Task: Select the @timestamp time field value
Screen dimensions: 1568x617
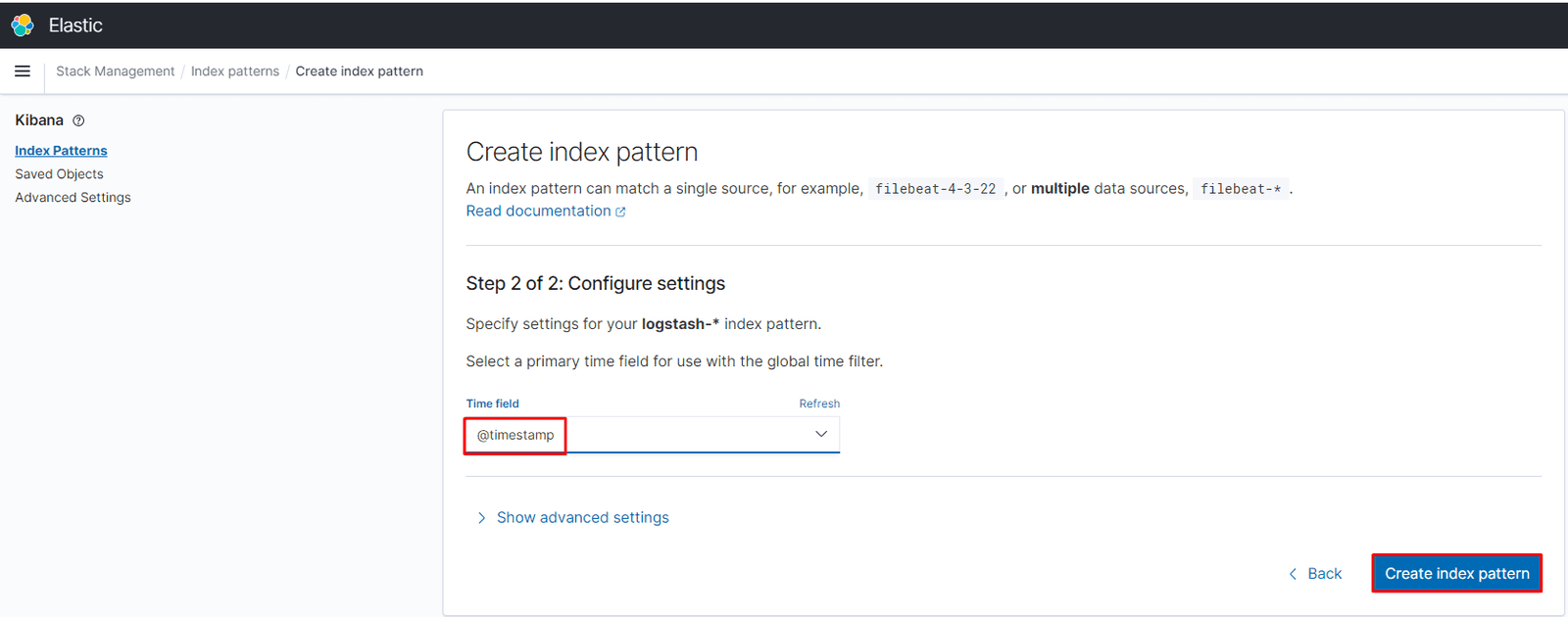Action: pos(515,435)
